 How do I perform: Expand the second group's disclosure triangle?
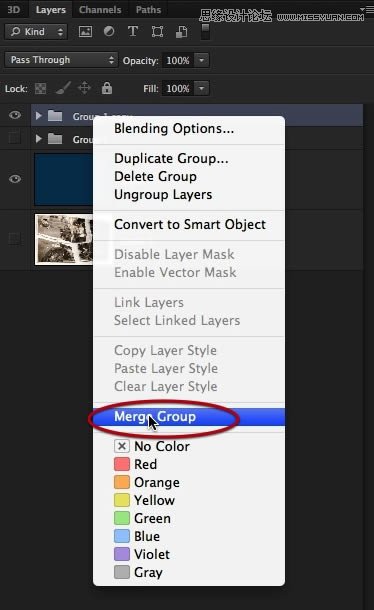pos(38,139)
